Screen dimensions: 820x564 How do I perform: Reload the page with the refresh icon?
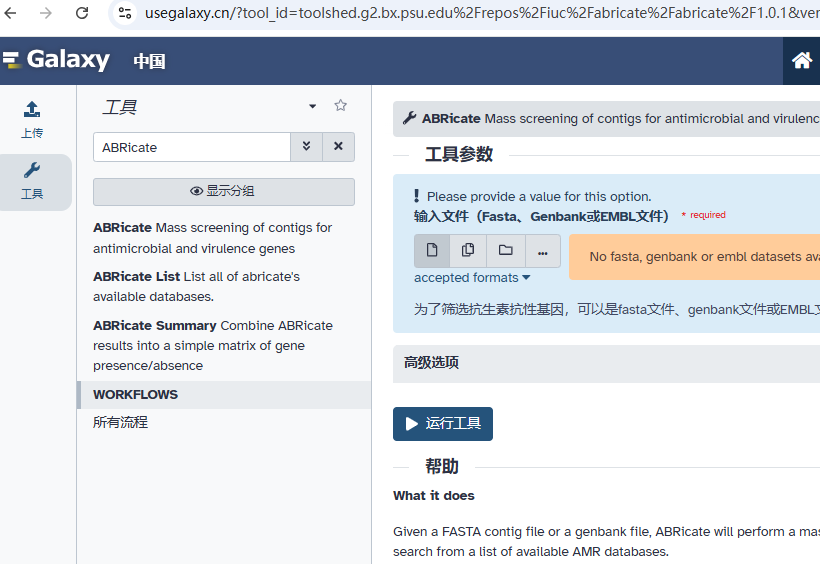coord(82,13)
